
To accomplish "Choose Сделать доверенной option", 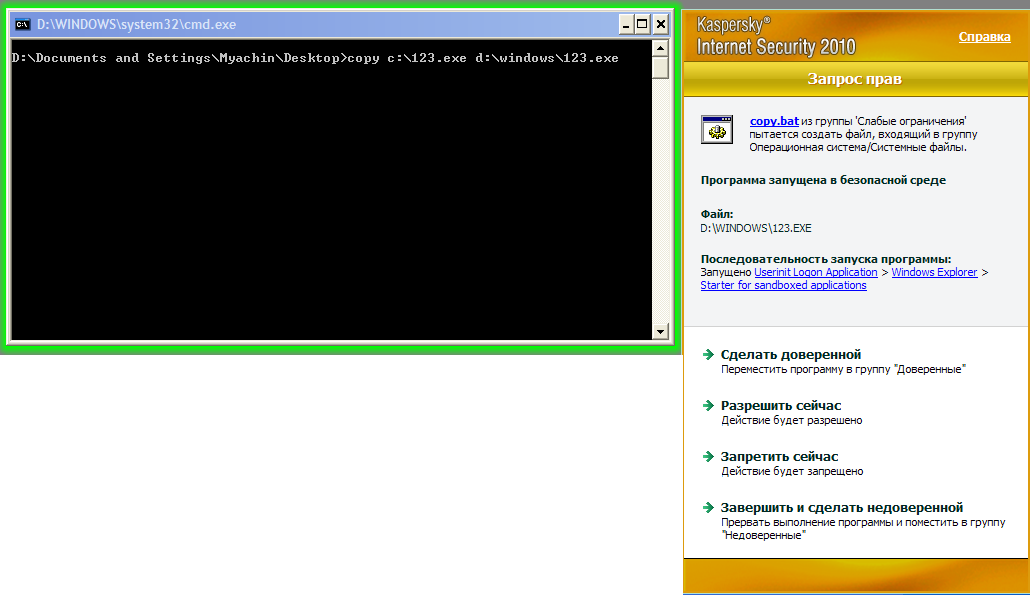I will 790,355.
